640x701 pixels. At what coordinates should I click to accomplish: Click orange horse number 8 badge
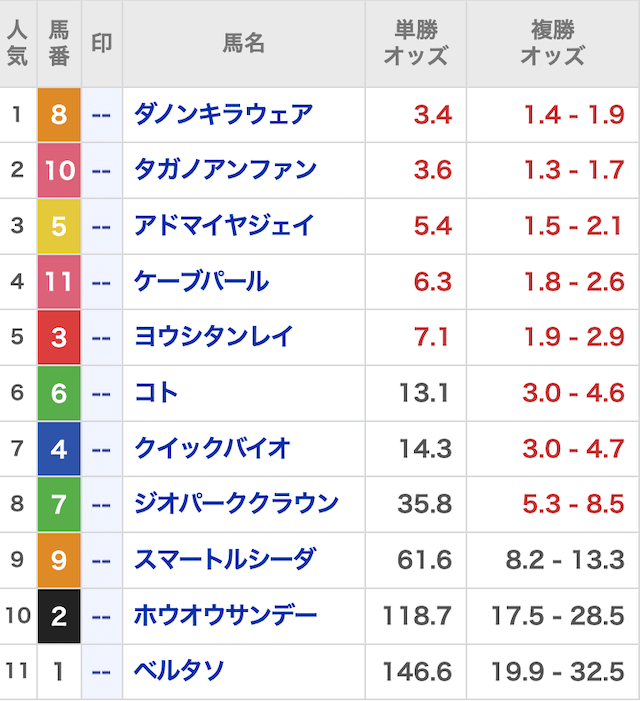point(59,114)
